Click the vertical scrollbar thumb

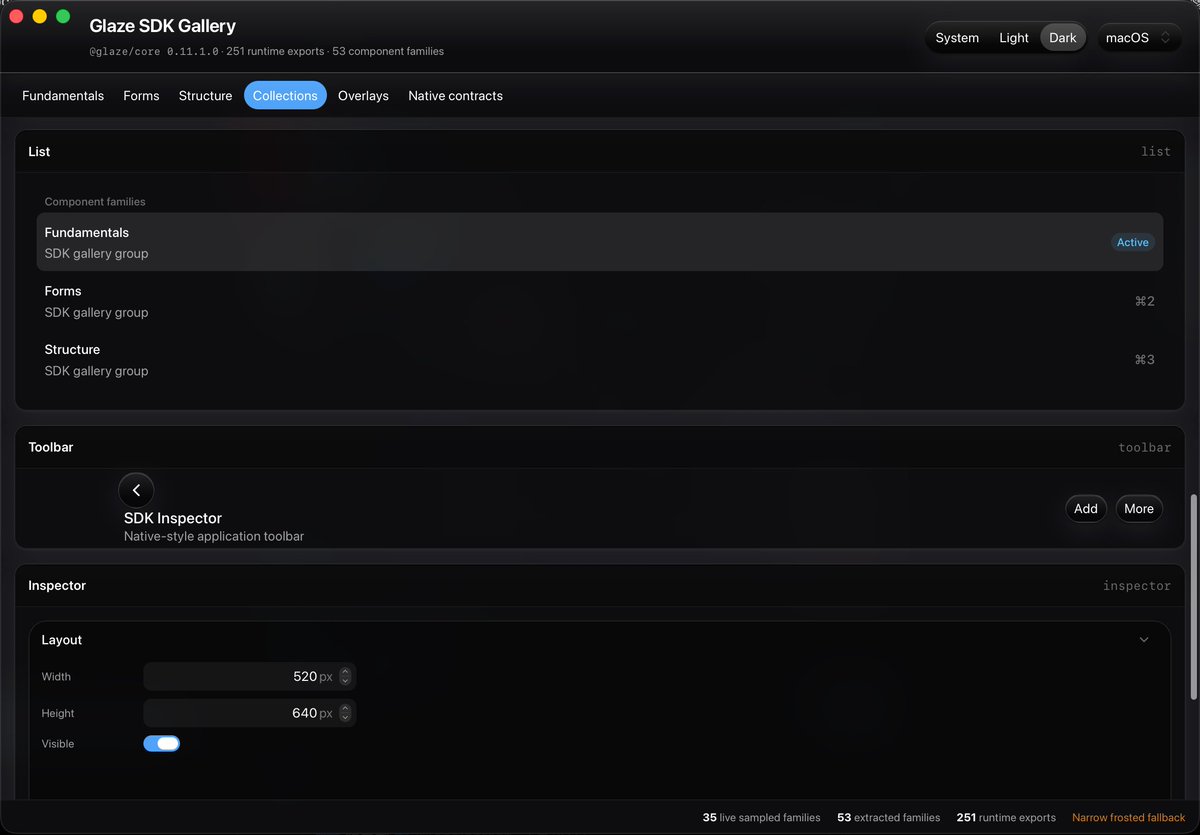click(x=1192, y=597)
